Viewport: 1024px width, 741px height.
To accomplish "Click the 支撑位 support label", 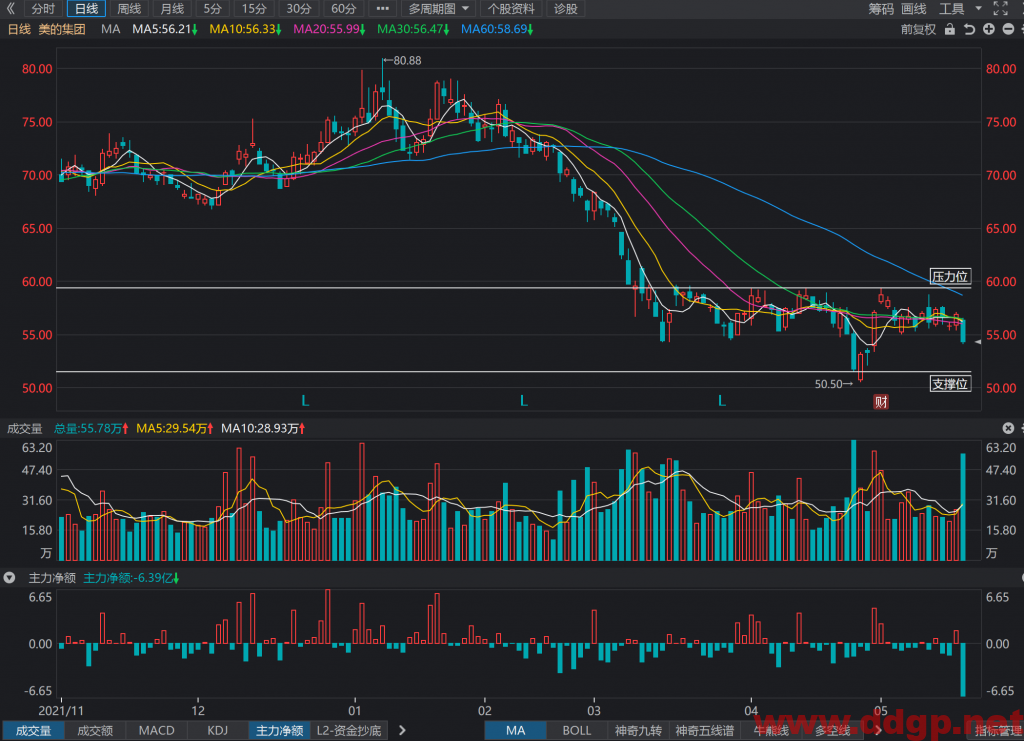I will (950, 384).
